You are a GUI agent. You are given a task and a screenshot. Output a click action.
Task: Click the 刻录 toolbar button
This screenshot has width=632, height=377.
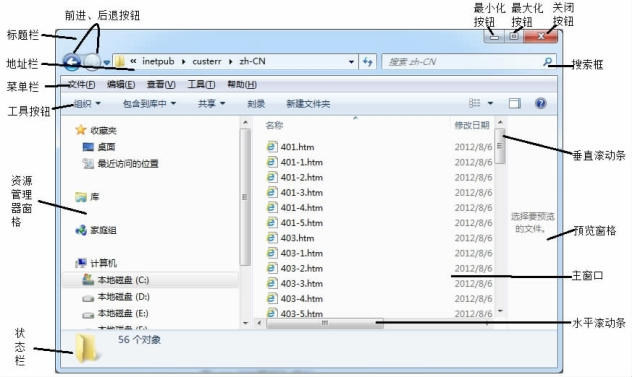[256, 104]
